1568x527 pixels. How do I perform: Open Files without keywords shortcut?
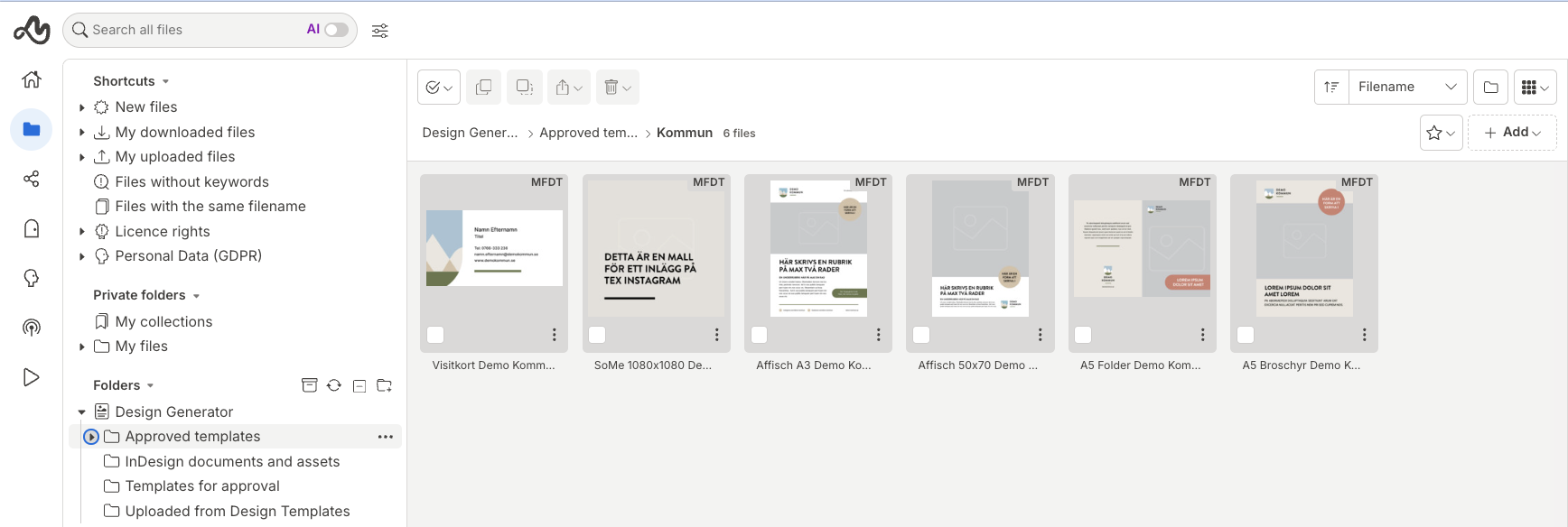tap(191, 182)
